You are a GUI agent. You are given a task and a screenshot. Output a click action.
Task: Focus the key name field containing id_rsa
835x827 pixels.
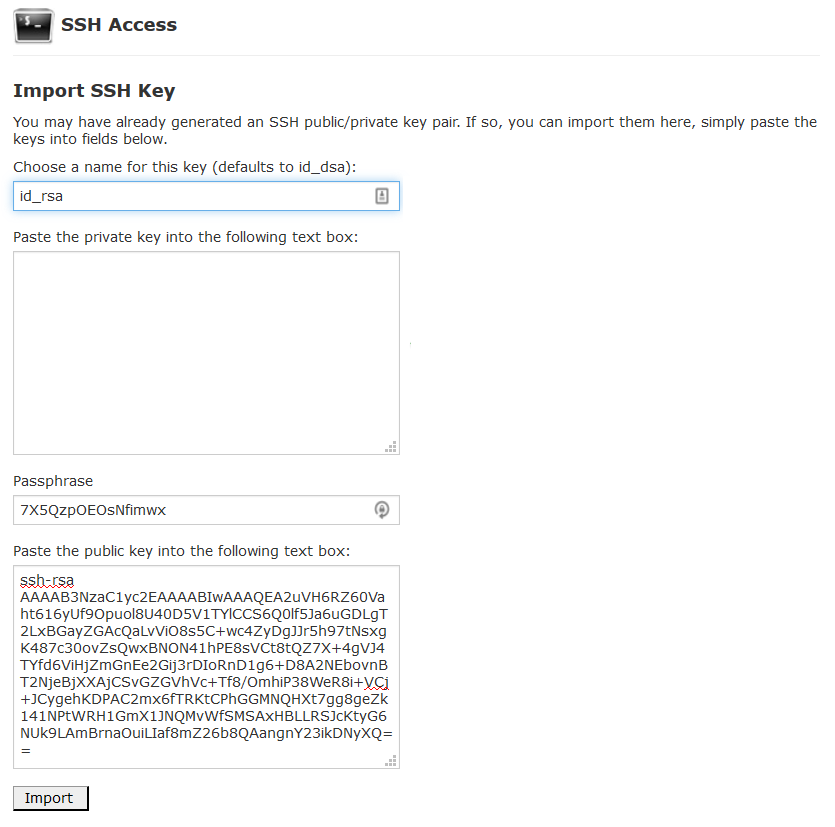point(206,196)
